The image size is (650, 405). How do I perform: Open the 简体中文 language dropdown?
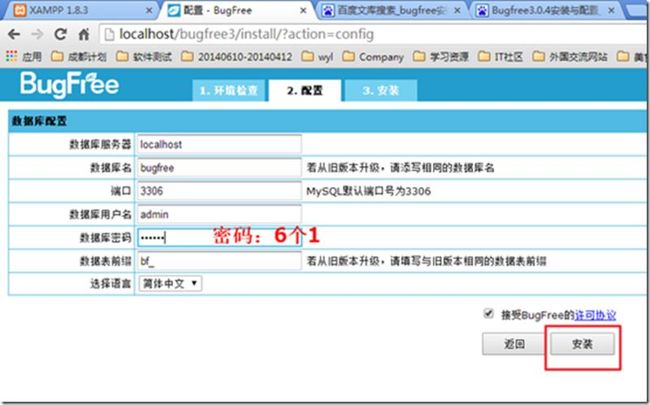click(x=170, y=284)
